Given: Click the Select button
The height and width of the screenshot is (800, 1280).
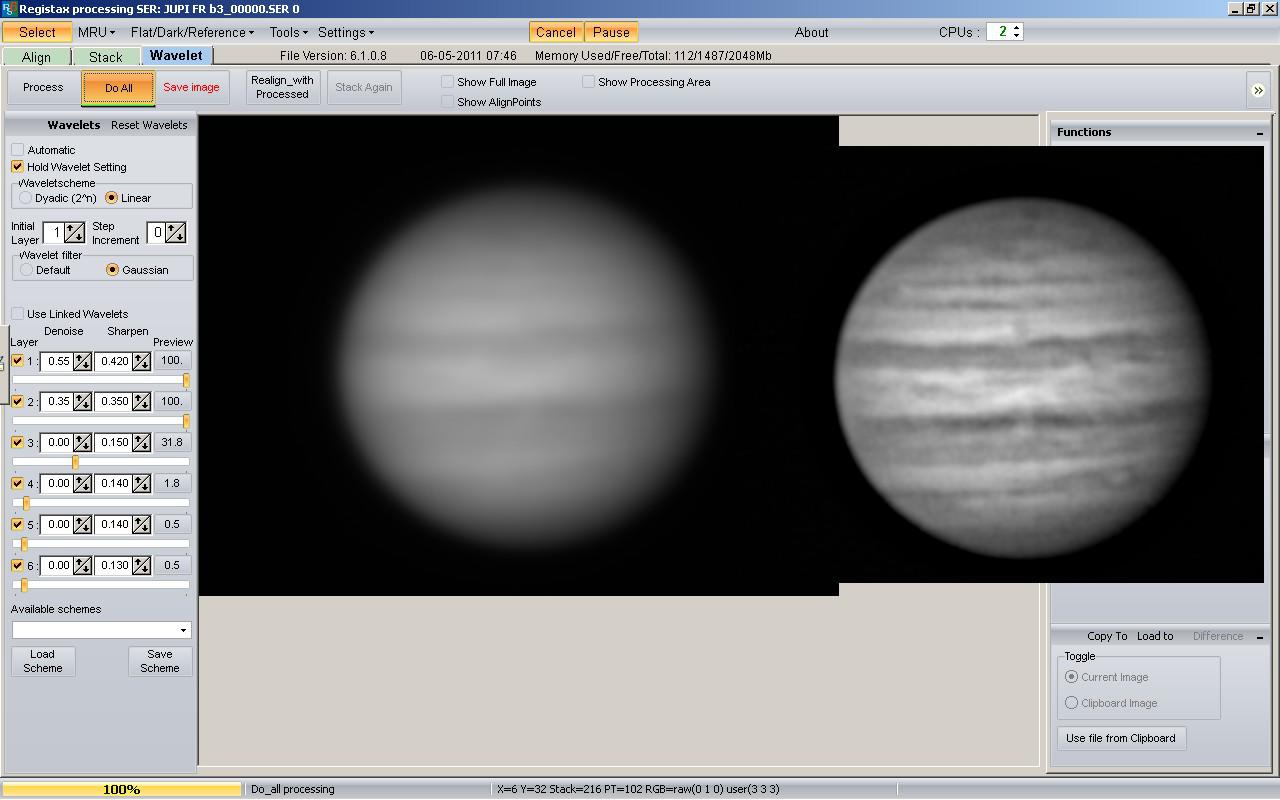Looking at the screenshot, I should (38, 32).
